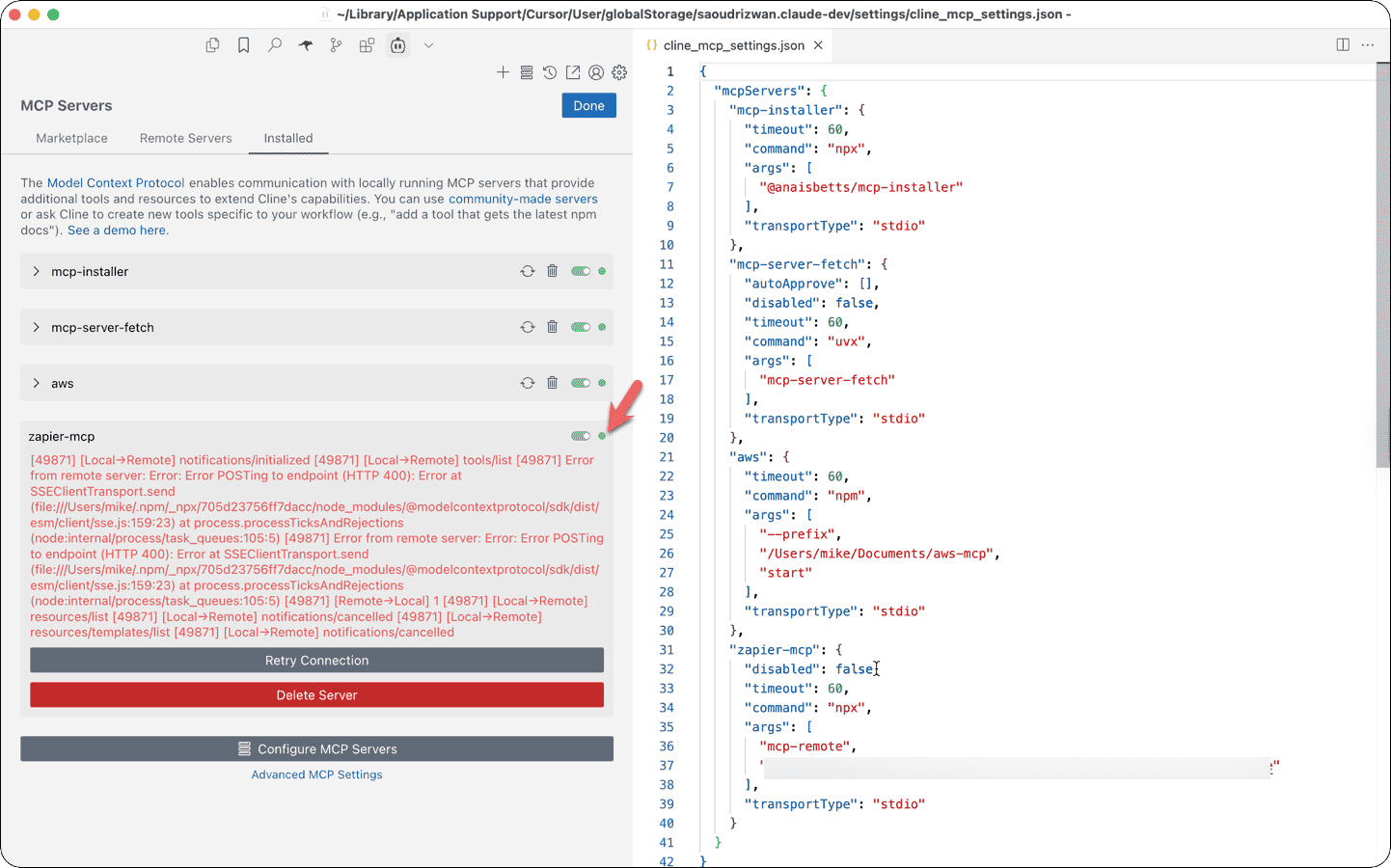This screenshot has width=1391, height=868.
Task: Click the zapier-mcp status indicator dot
Action: pos(602,436)
